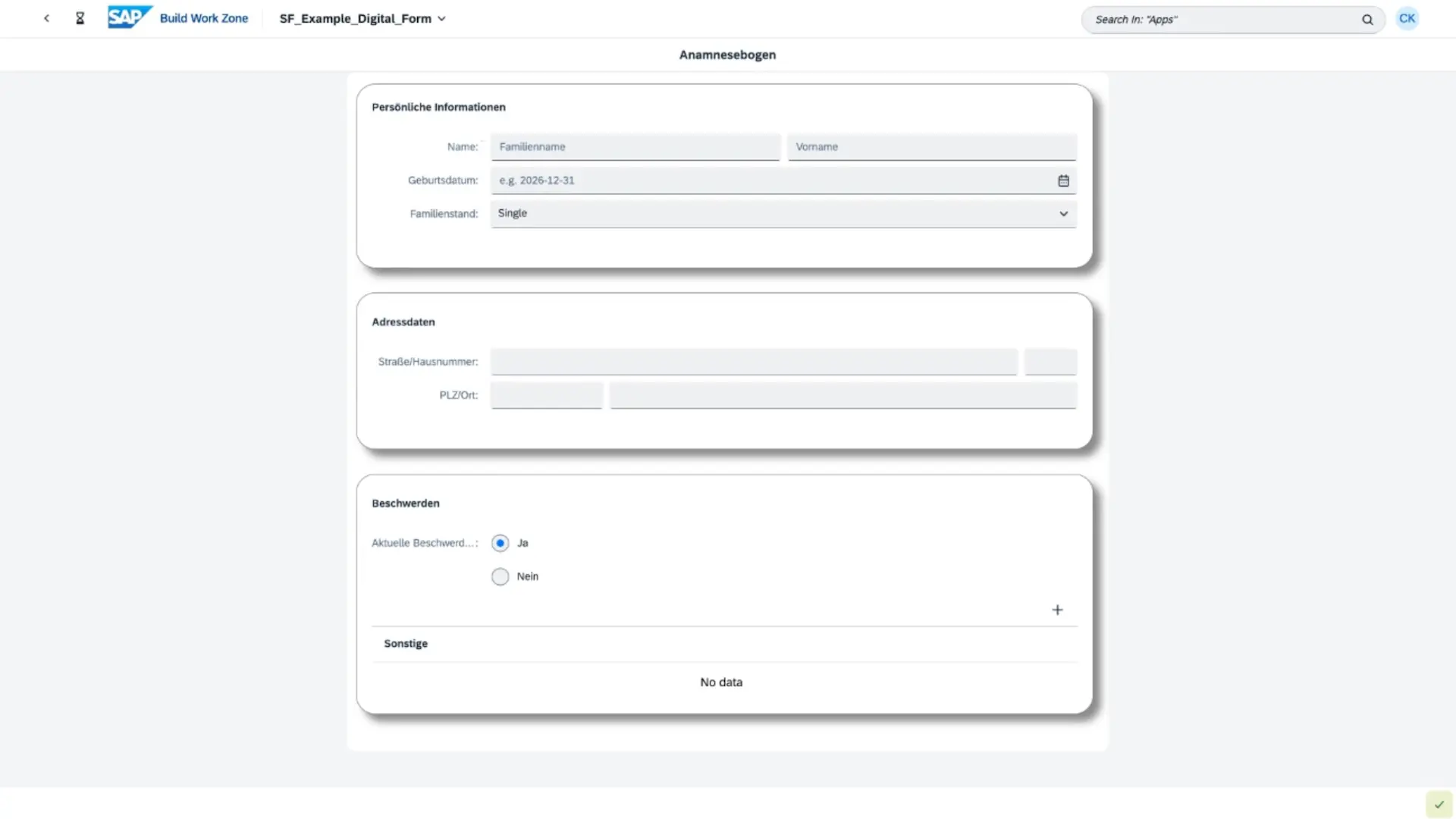Click the back arrow in header
This screenshot has height=819, width=1456.
click(46, 18)
